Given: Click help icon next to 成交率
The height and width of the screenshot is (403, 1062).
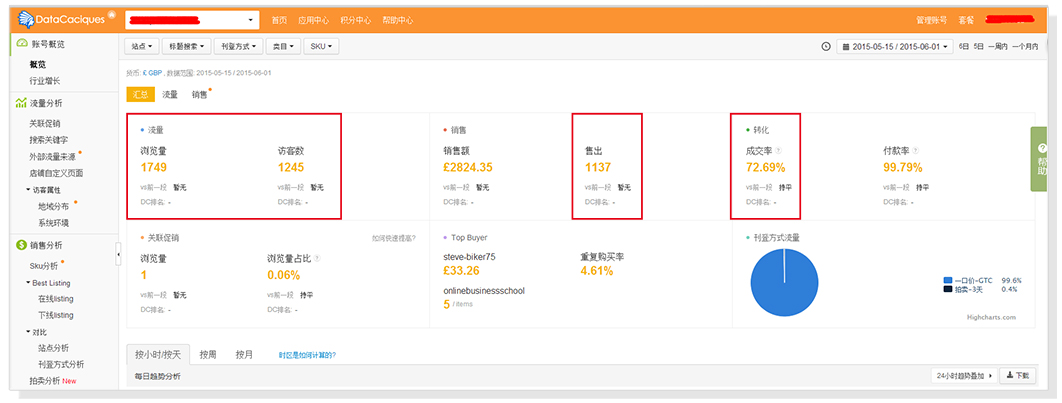Looking at the screenshot, I should pyautogui.click(x=779, y=151).
